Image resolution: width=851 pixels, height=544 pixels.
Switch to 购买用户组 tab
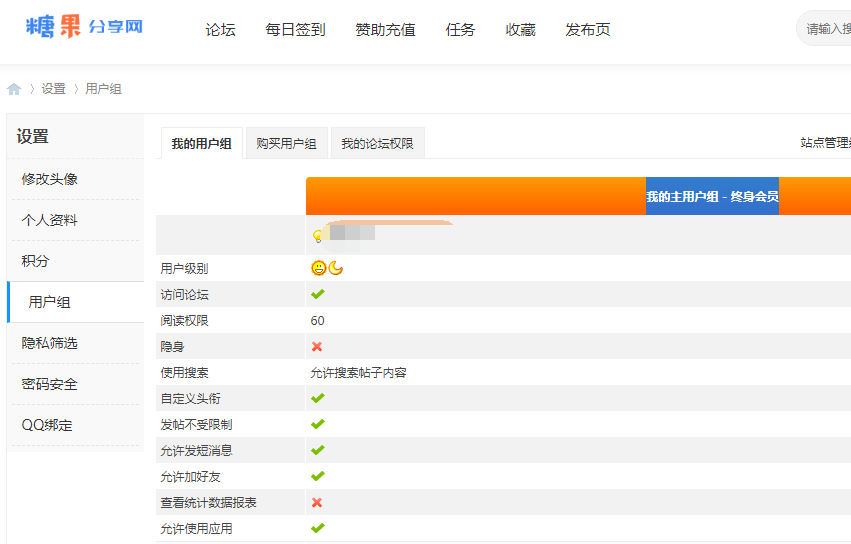[287, 143]
